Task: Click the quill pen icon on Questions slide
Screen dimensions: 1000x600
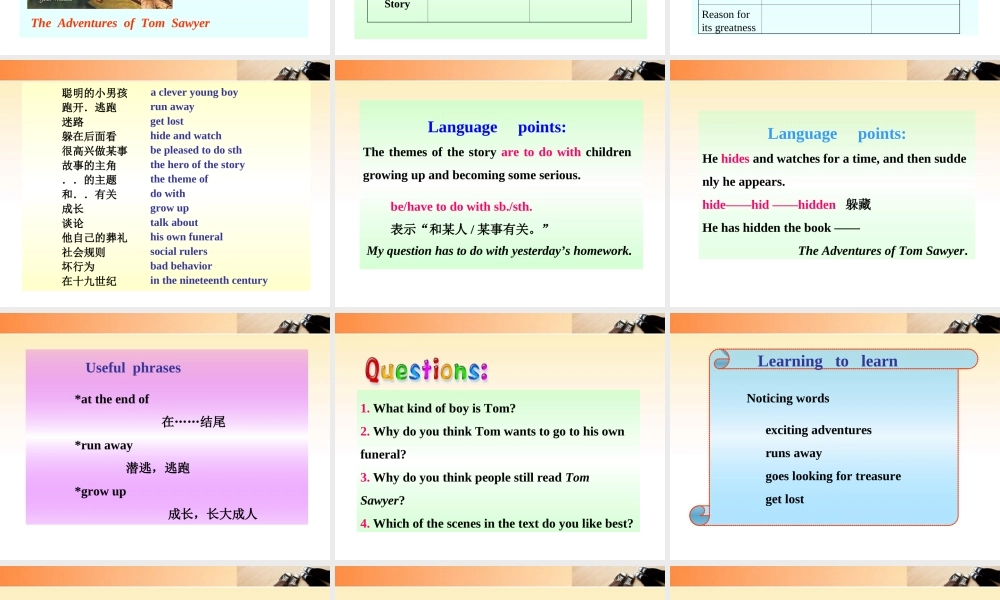Action: click(x=632, y=324)
